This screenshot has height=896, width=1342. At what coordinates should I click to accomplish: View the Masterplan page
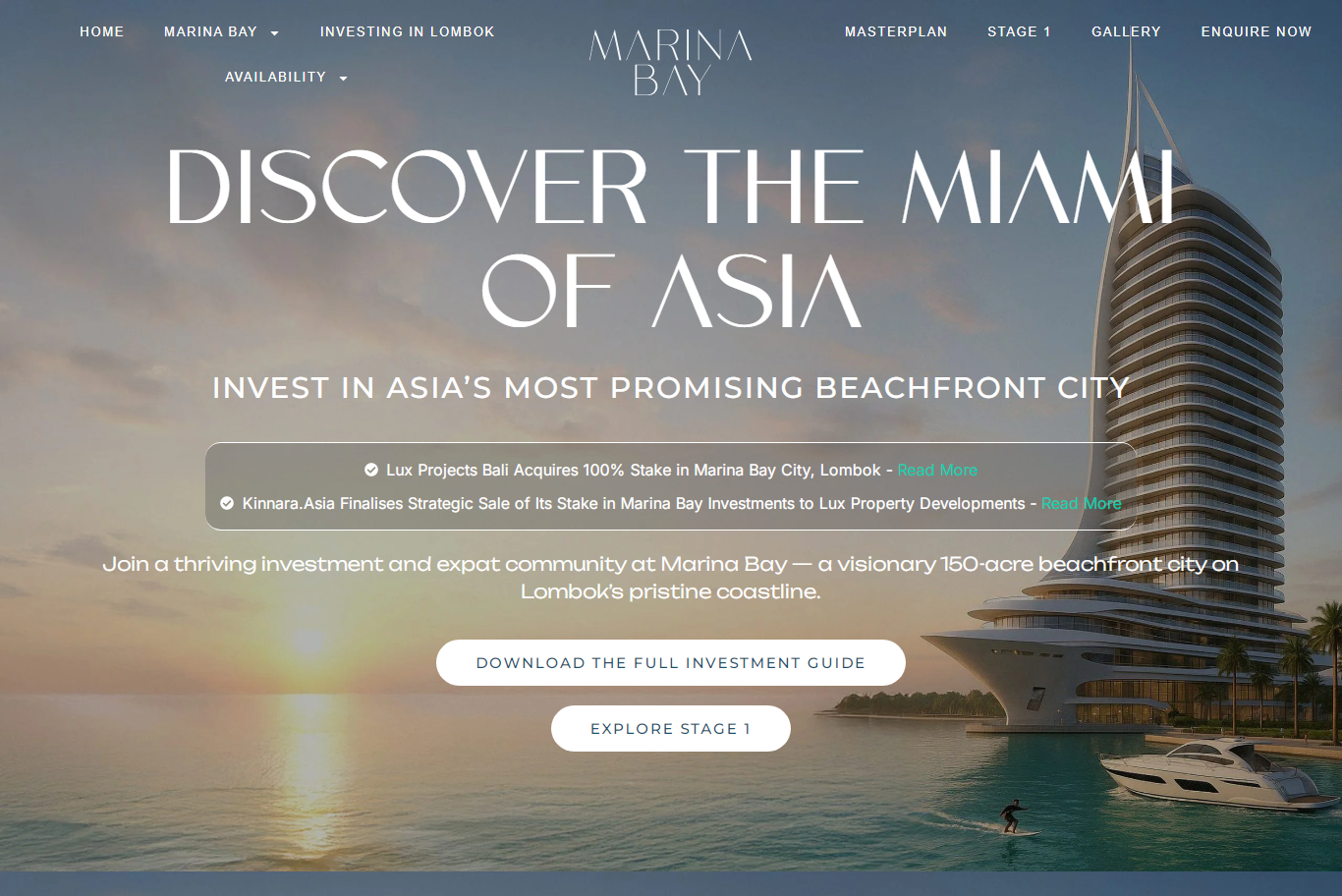pos(896,31)
